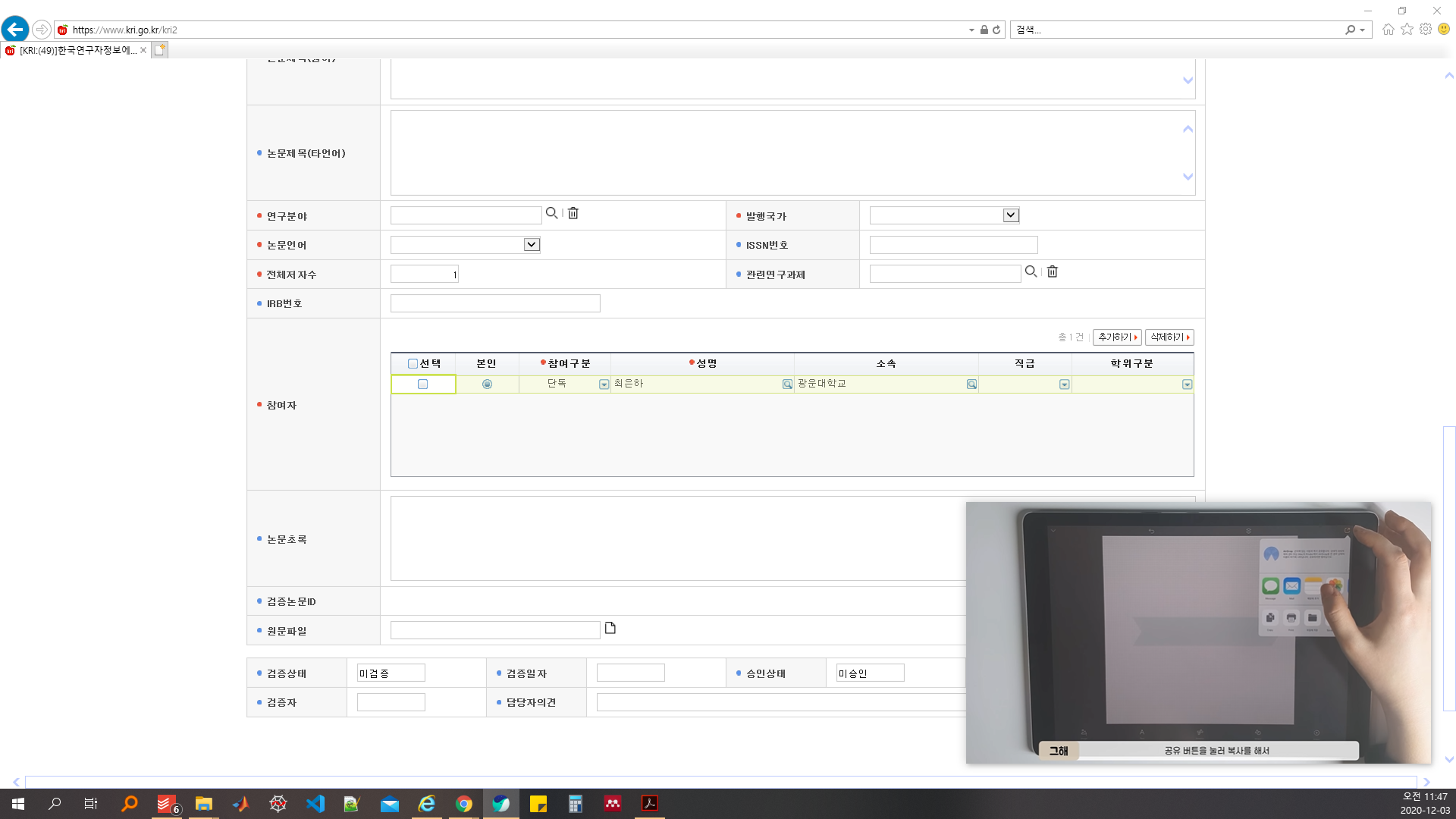This screenshot has width=1456, height=819.
Task: Toggle the 선택 header select-all checkbox
Action: [413, 364]
